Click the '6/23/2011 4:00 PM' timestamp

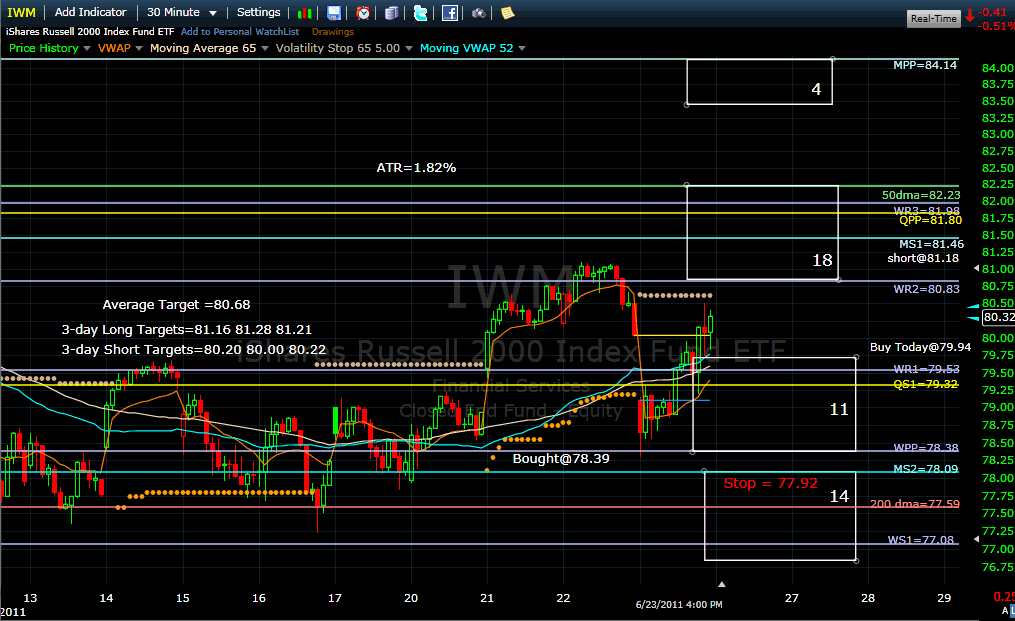click(679, 604)
